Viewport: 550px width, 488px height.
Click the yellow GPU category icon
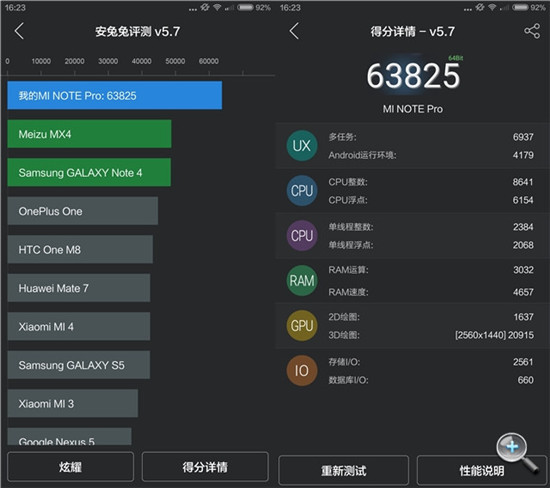[302, 326]
